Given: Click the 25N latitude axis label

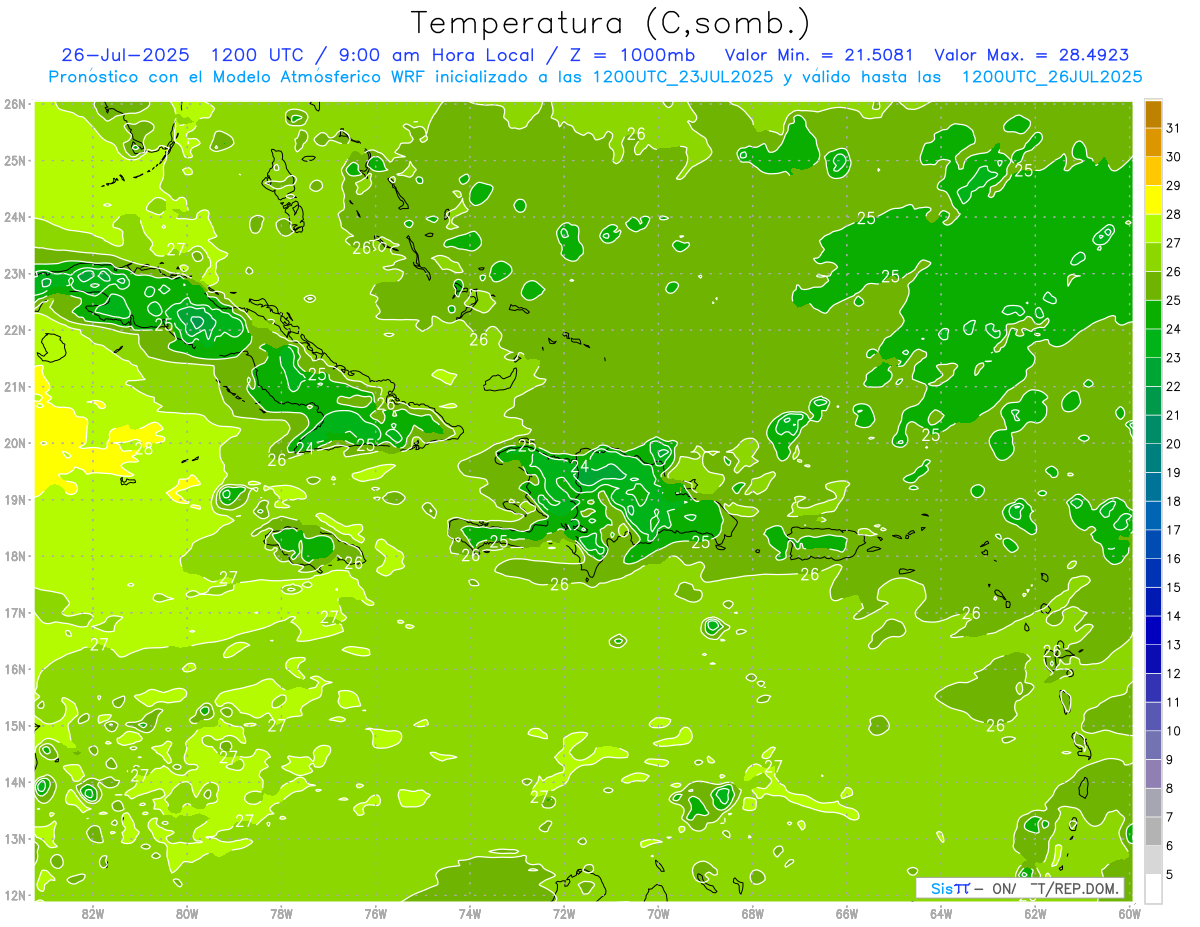Looking at the screenshot, I should [x=15, y=160].
